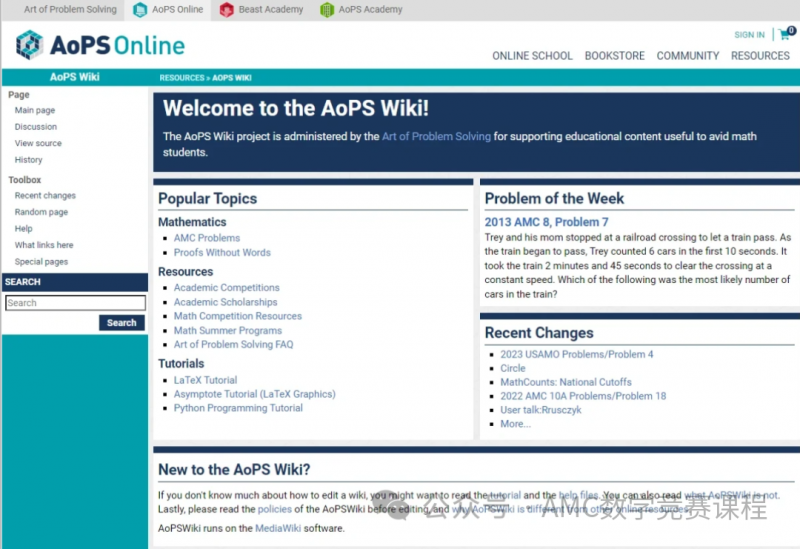Go to Random page in Toolbox
800x549 pixels.
pos(41,212)
